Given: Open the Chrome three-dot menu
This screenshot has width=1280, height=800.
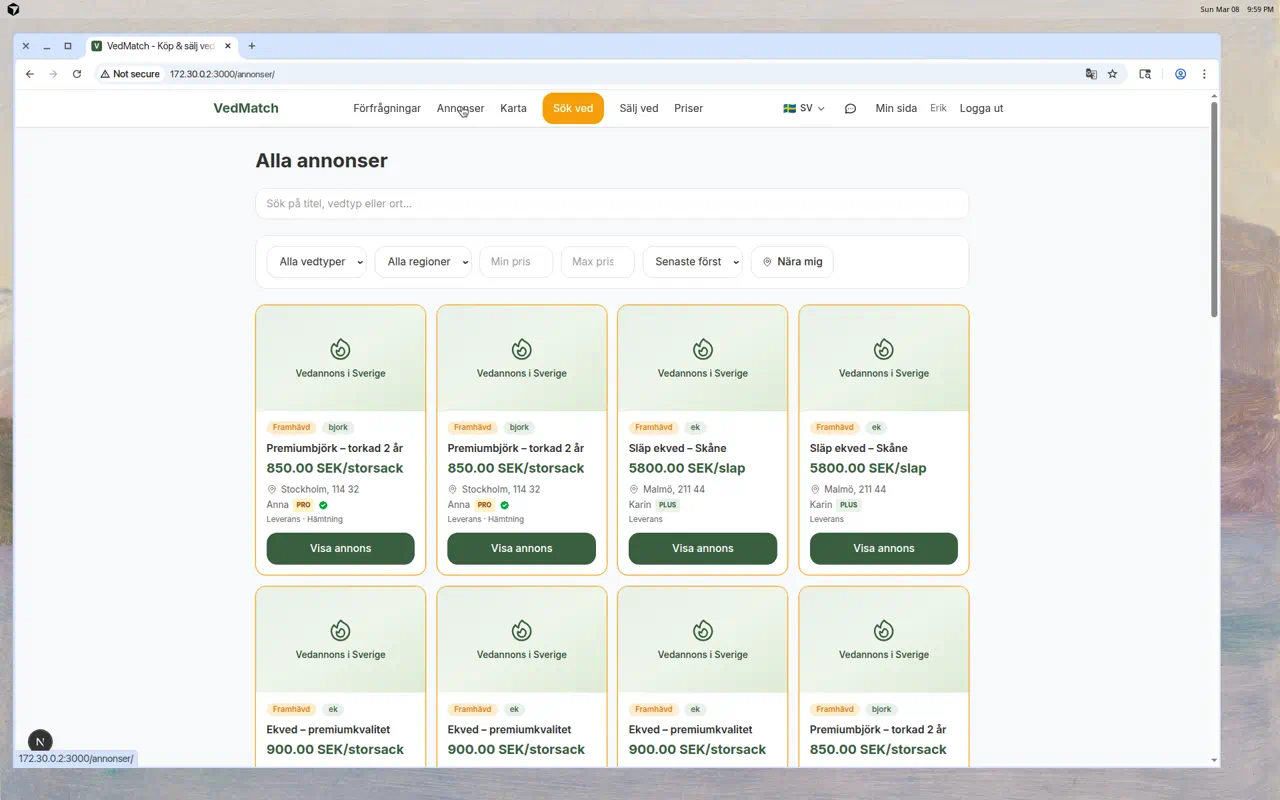Looking at the screenshot, I should pyautogui.click(x=1204, y=74).
